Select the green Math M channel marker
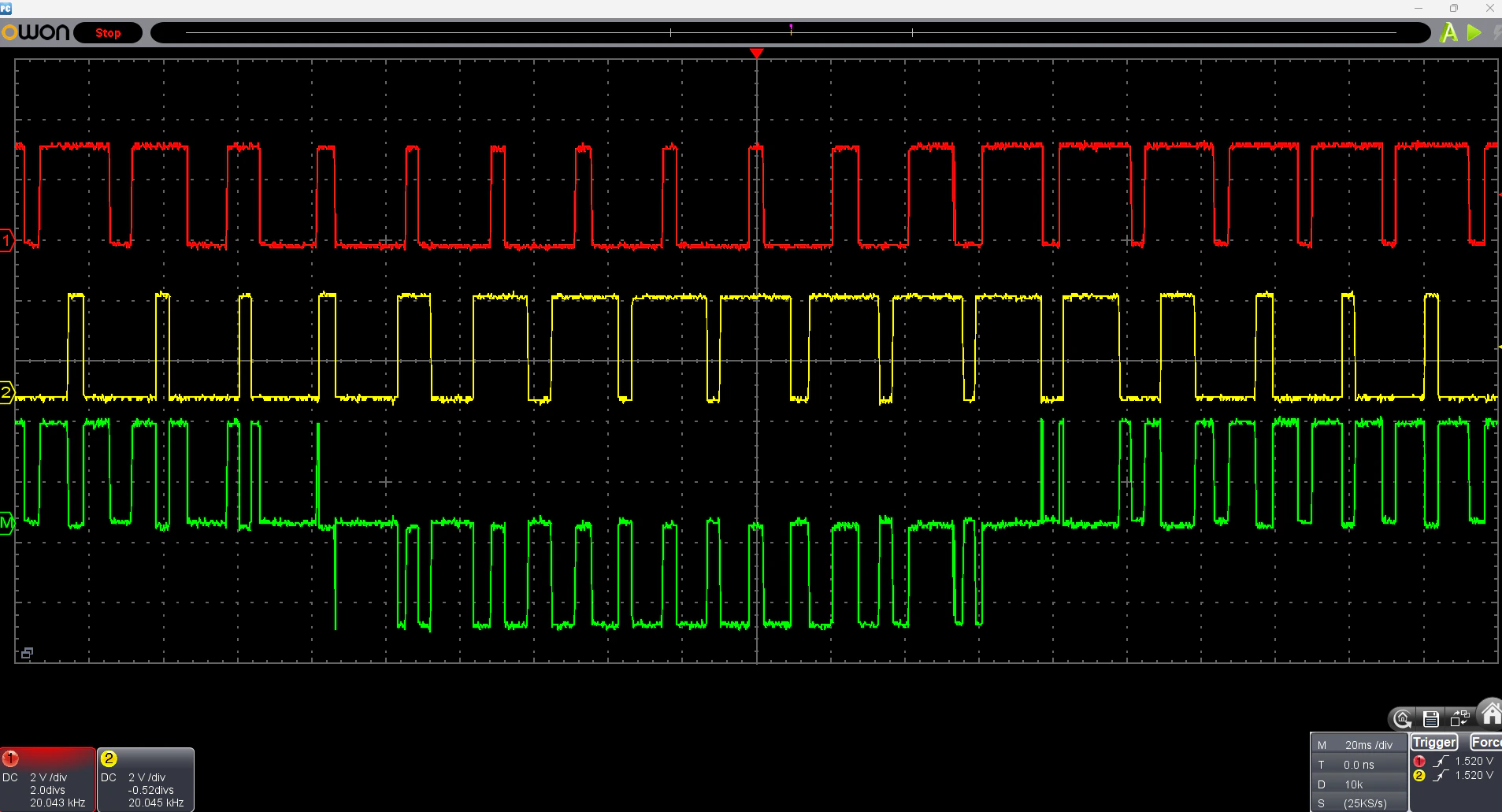 (6, 522)
